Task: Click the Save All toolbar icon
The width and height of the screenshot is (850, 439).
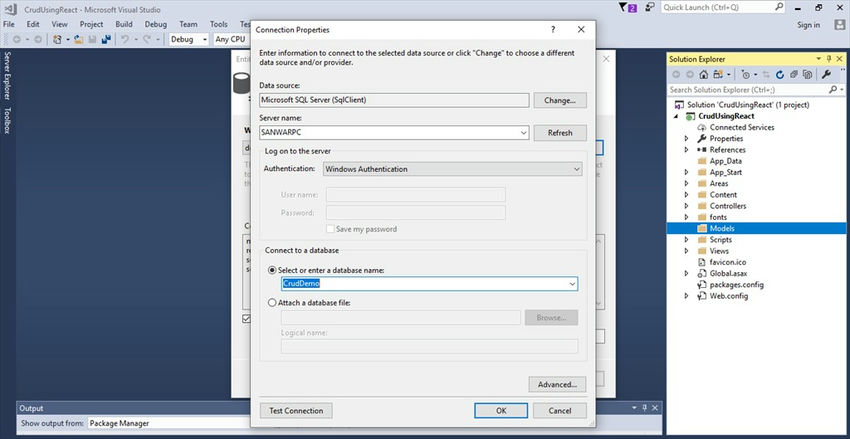Action: (106, 39)
